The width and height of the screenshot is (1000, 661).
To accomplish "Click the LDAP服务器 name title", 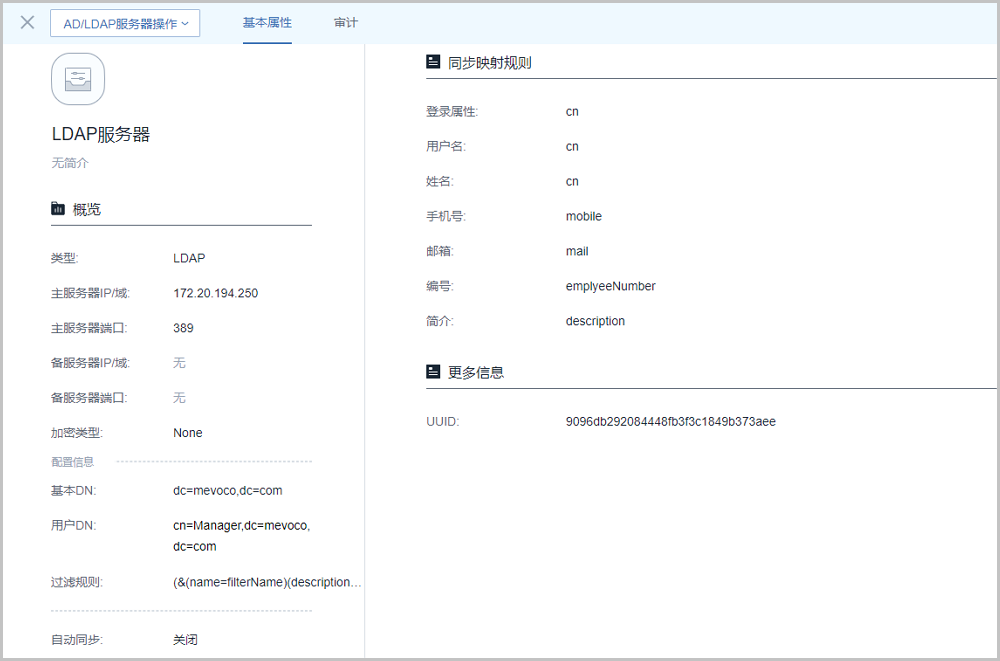I will pyautogui.click(x=101, y=134).
